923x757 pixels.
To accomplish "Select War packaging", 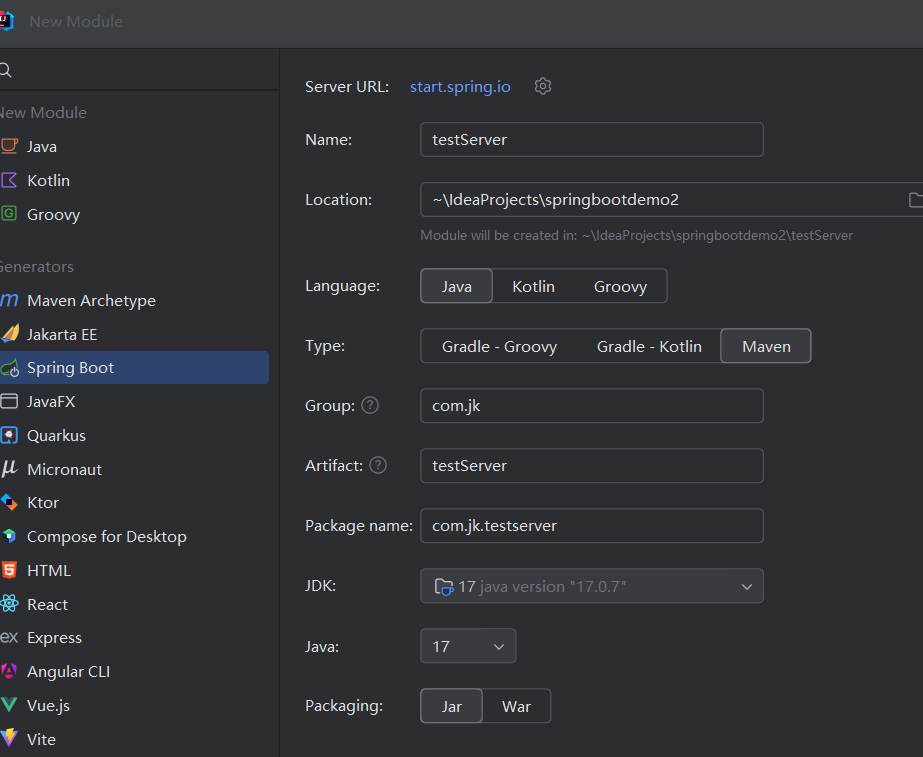I will pyautogui.click(x=516, y=706).
